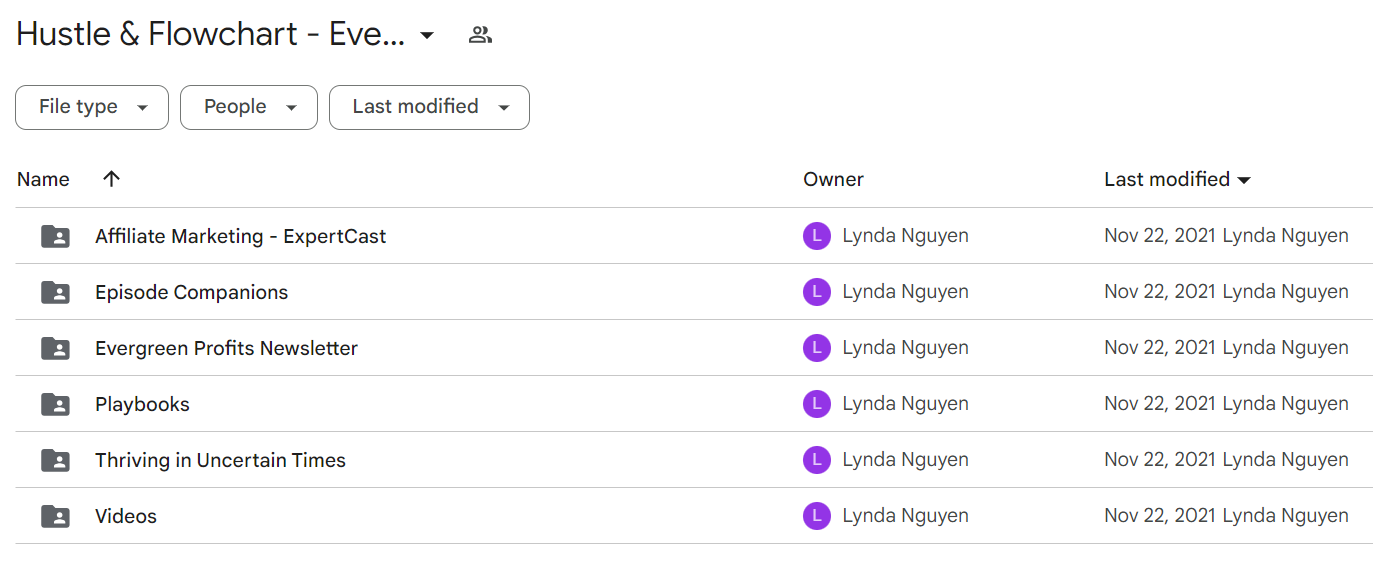The image size is (1373, 564).
Task: Click Lynda Nguyen's avatar in Playbooks row
Action: [817, 404]
